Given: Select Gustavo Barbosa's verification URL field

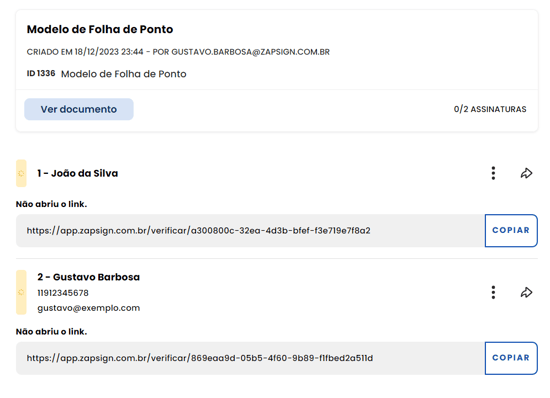Looking at the screenshot, I should coord(250,358).
